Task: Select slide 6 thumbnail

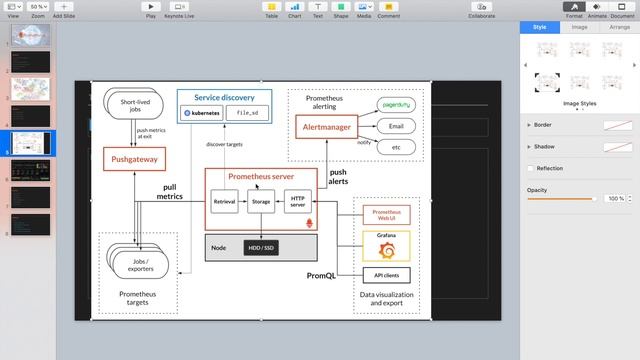Action: tap(31, 171)
